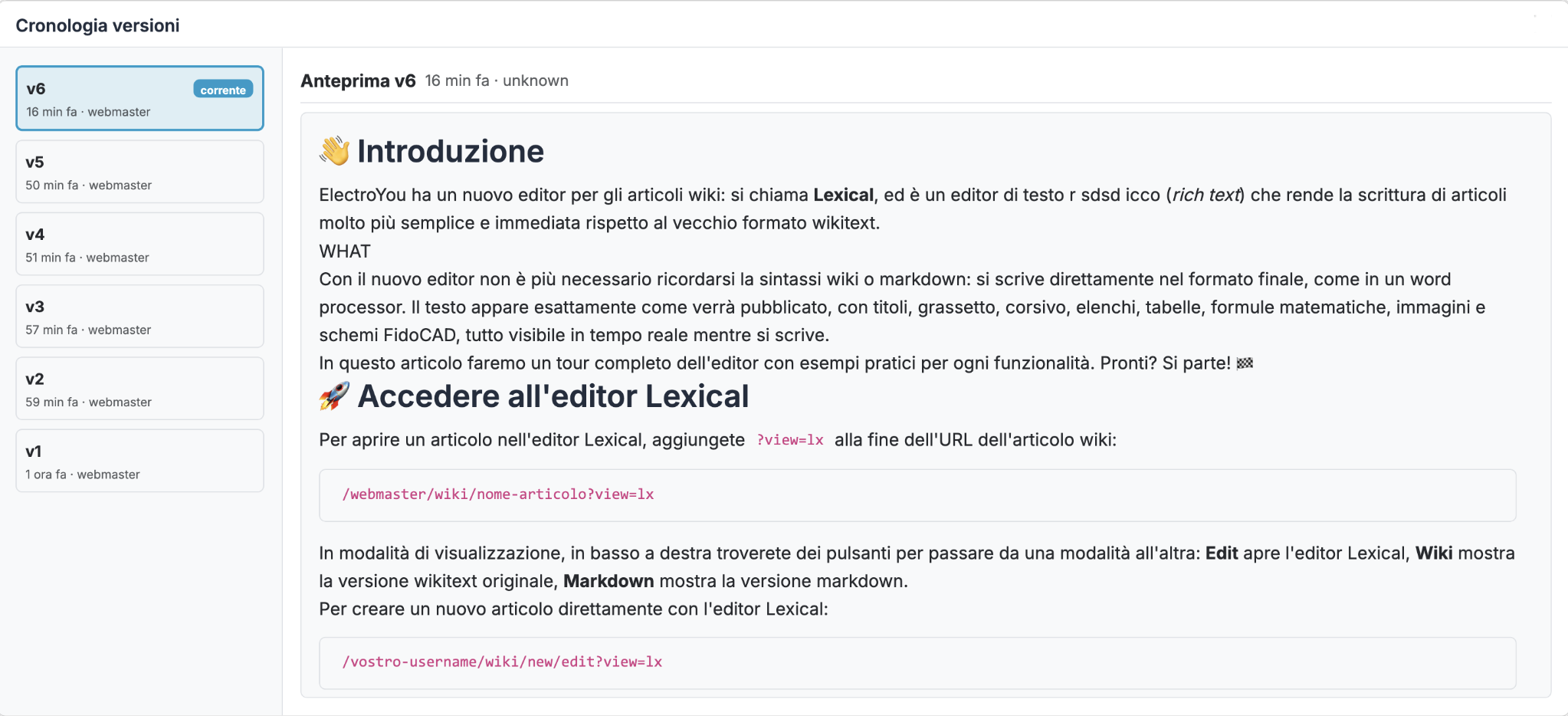Click the rocket emoji before Accedere heading

click(x=335, y=396)
